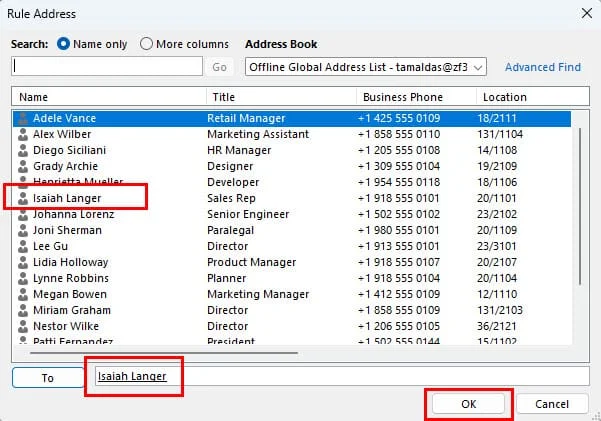
Task: Click phone number +1 502 555 0102
Action: tap(399, 214)
